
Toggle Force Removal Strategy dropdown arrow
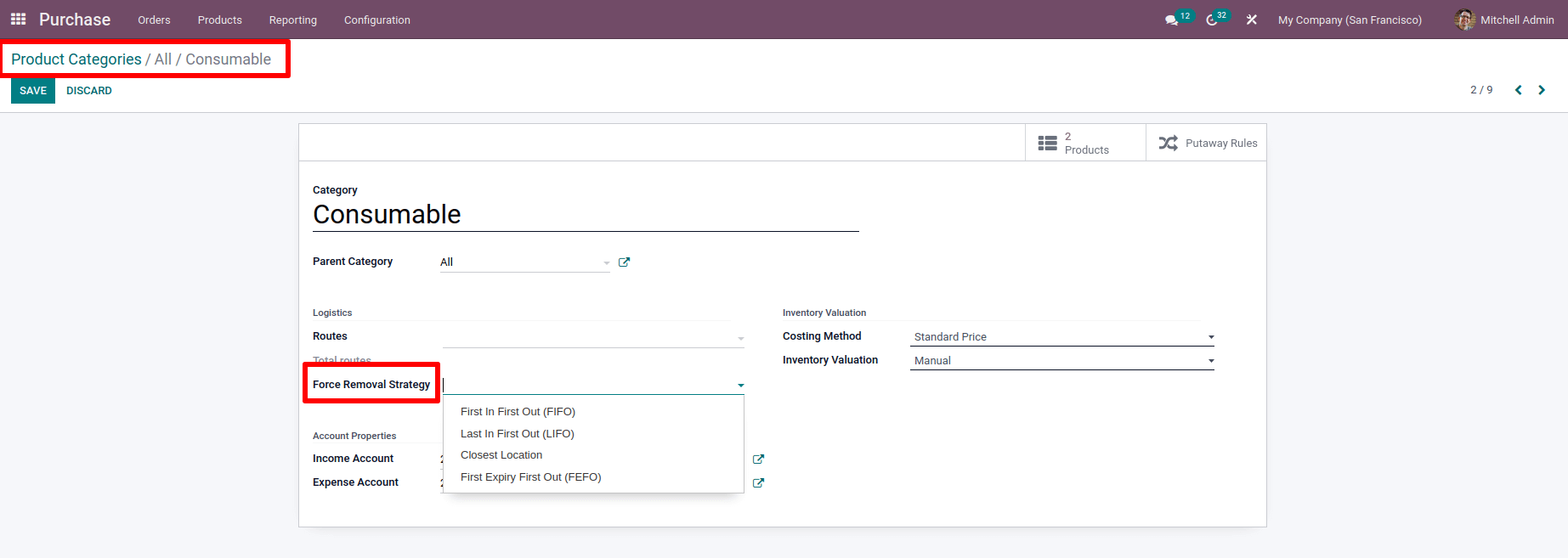pos(740,386)
